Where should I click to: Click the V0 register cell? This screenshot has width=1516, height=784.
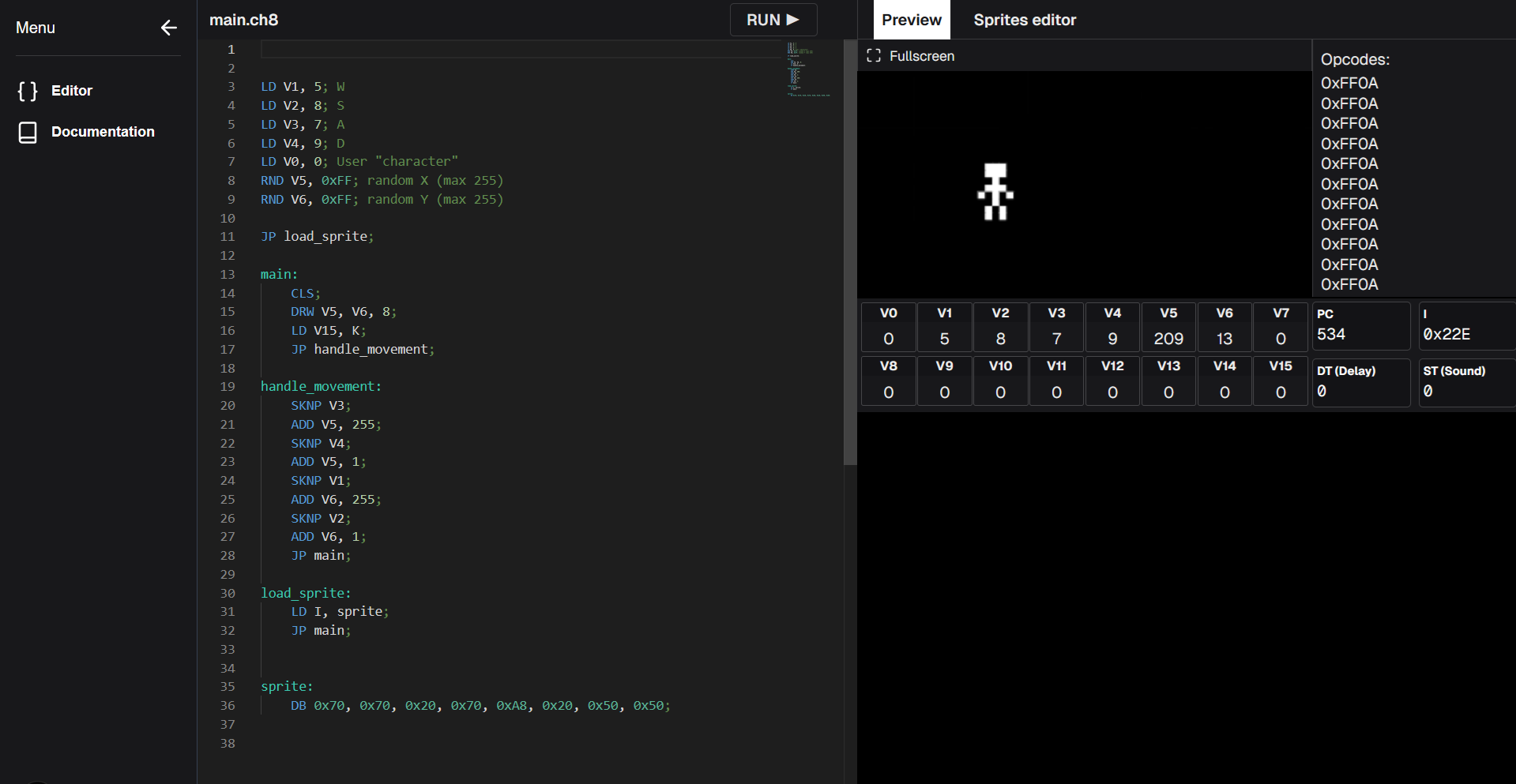pos(888,326)
